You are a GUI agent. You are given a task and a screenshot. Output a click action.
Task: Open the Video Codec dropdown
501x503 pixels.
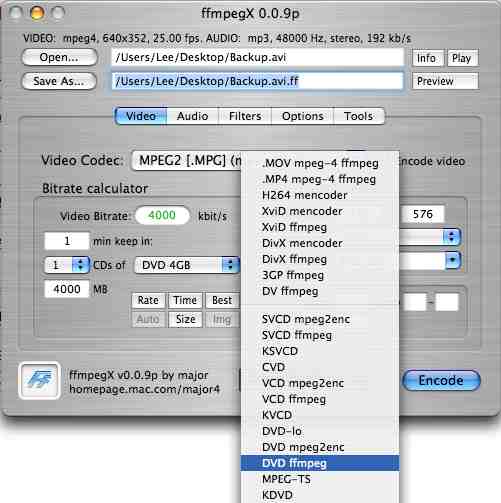pos(187,161)
